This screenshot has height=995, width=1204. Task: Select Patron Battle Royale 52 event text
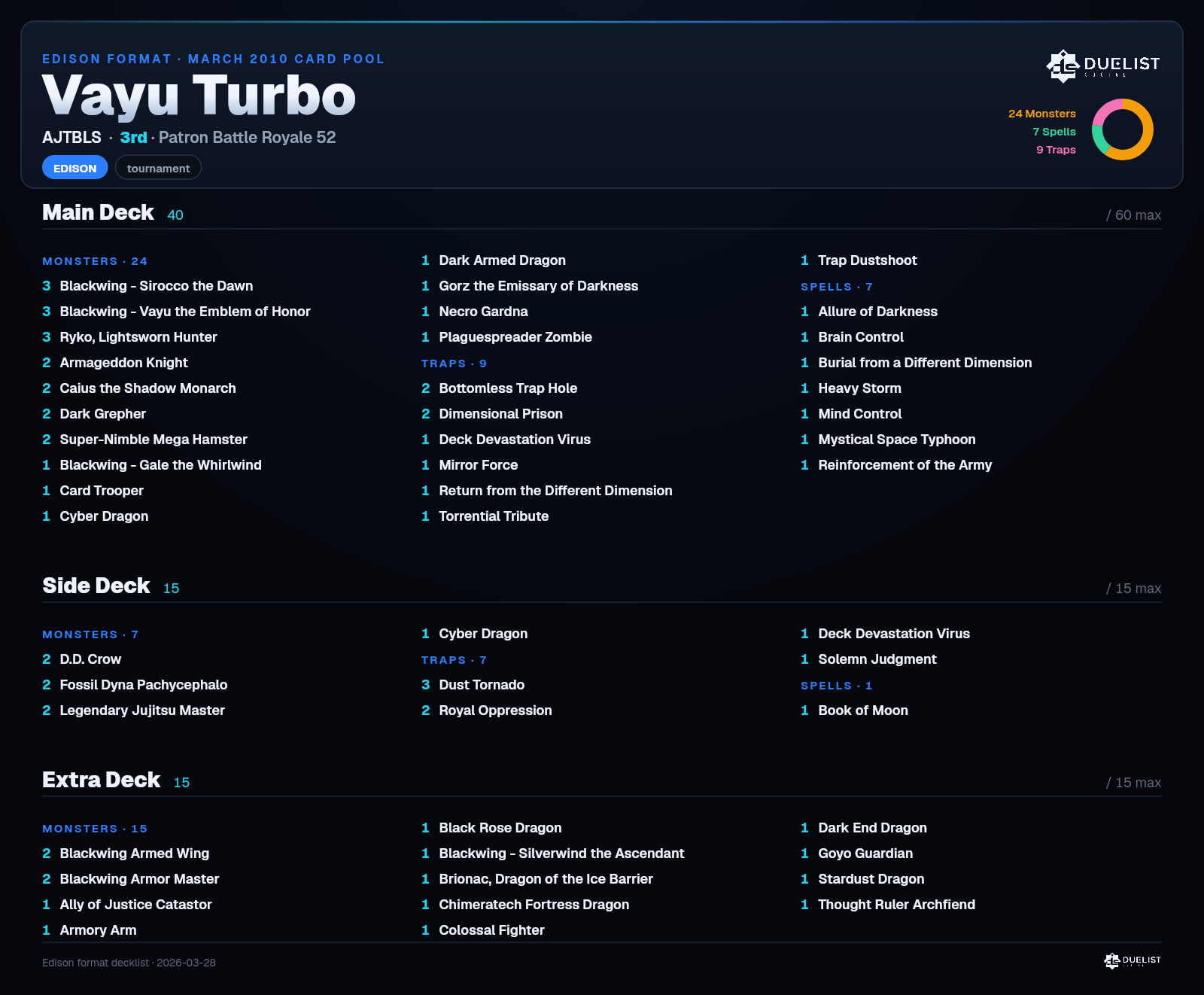pyautogui.click(x=247, y=138)
